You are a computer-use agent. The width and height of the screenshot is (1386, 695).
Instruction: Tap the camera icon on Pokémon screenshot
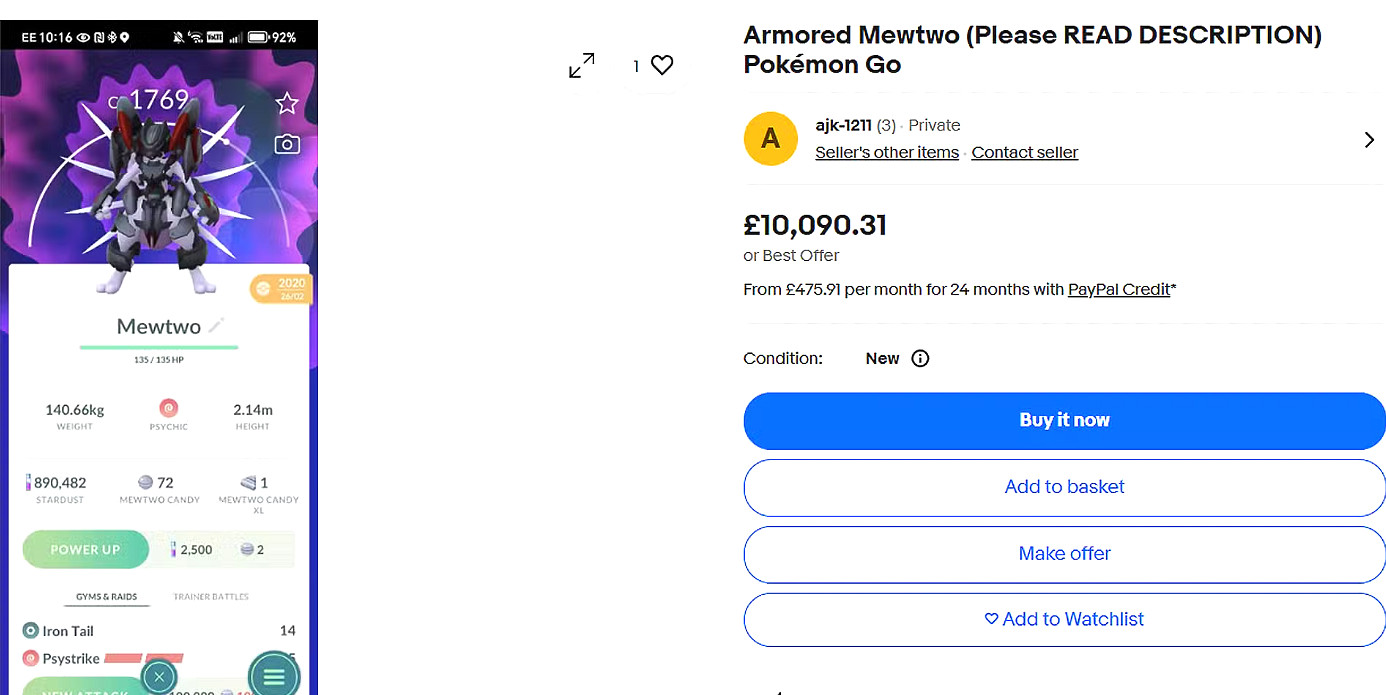click(x=287, y=145)
